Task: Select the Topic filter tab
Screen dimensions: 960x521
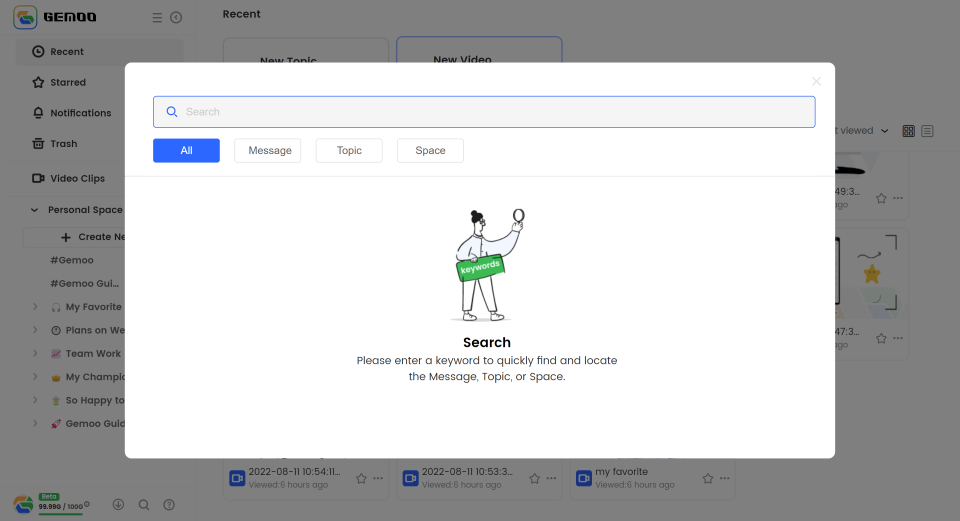Action: click(x=349, y=151)
